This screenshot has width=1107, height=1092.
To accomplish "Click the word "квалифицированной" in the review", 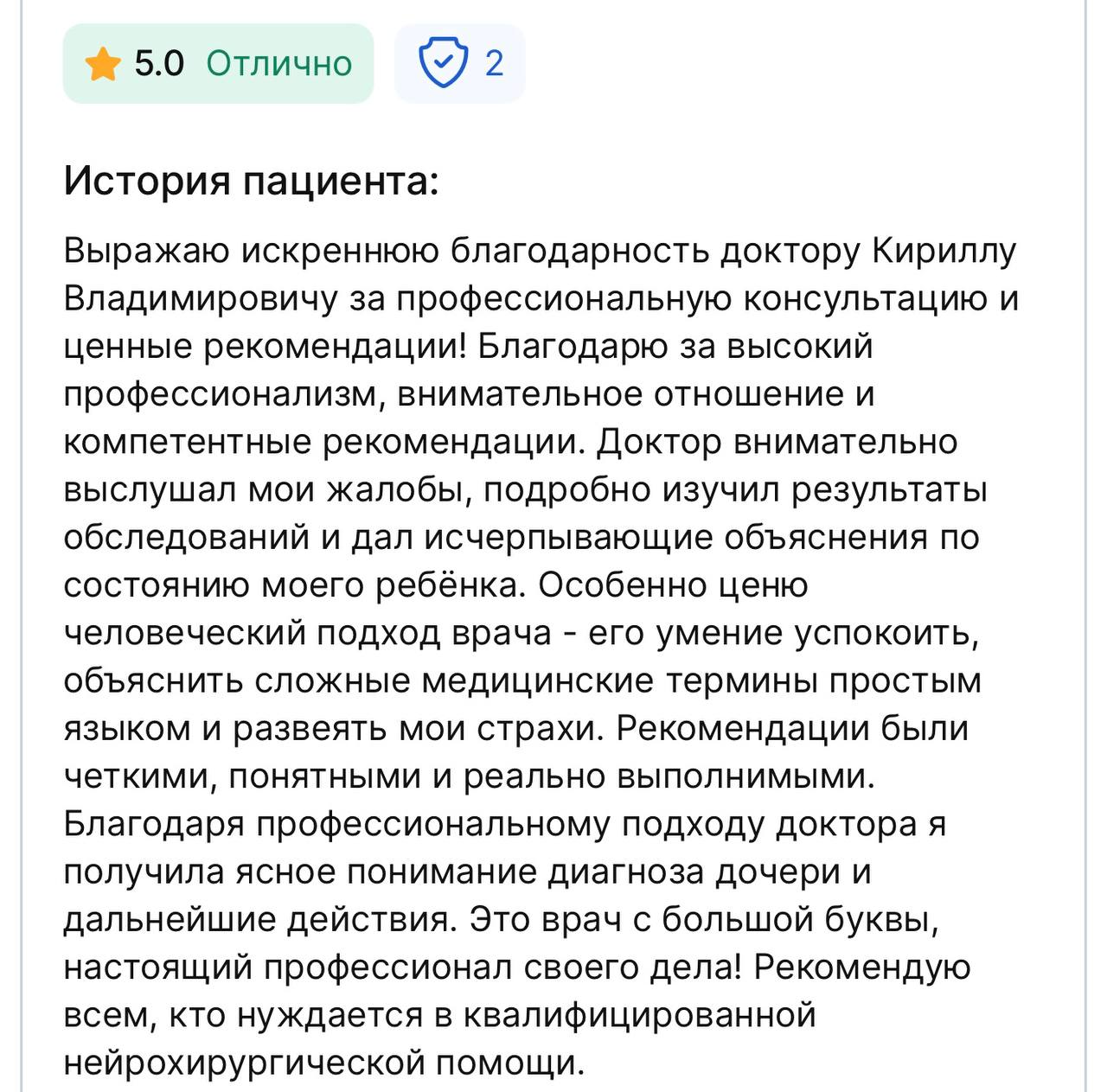I will pos(640,1015).
